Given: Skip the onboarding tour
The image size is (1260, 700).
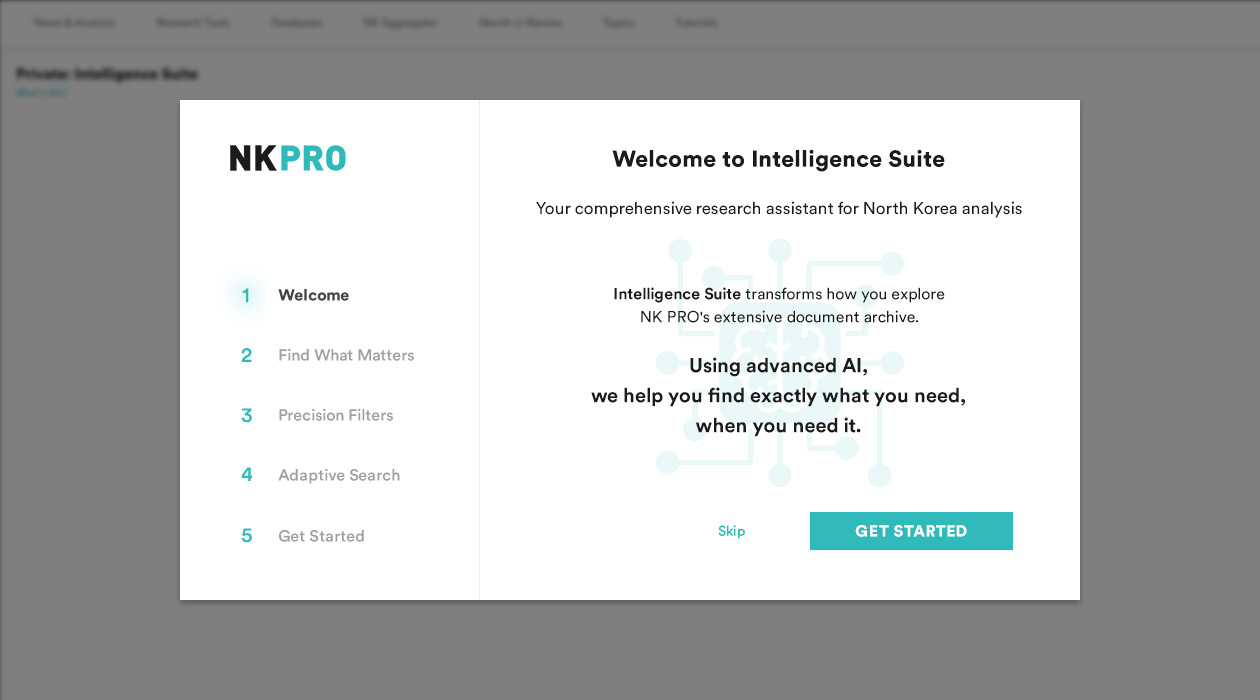Looking at the screenshot, I should (x=731, y=531).
